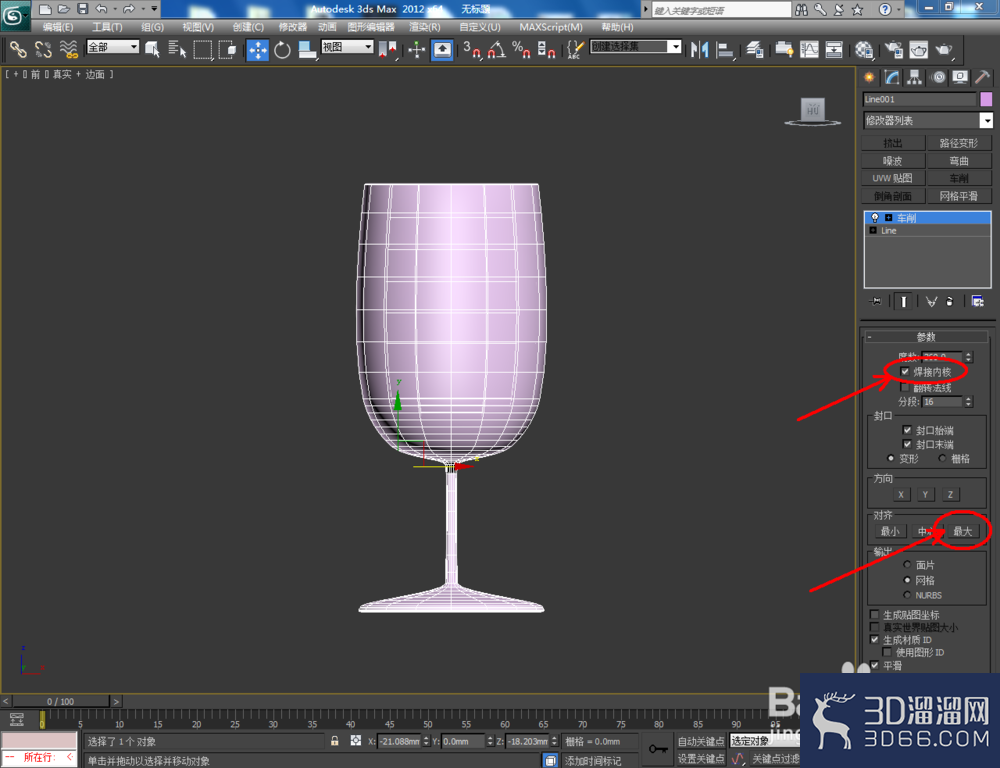Toggle 翻转法线 flip normals checkbox
The height and width of the screenshot is (768, 1000).
pos(905,387)
